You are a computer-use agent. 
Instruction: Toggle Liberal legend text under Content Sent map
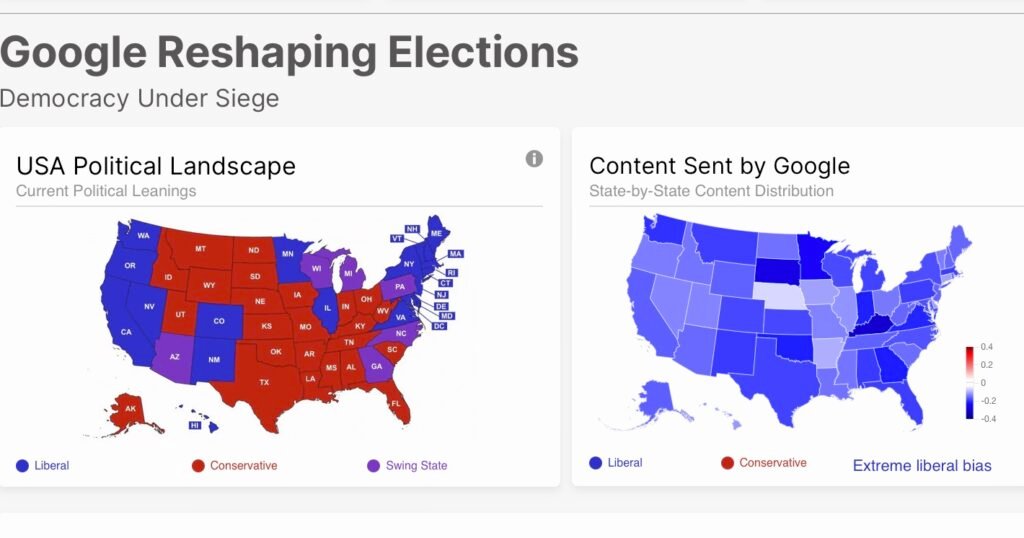[625, 462]
